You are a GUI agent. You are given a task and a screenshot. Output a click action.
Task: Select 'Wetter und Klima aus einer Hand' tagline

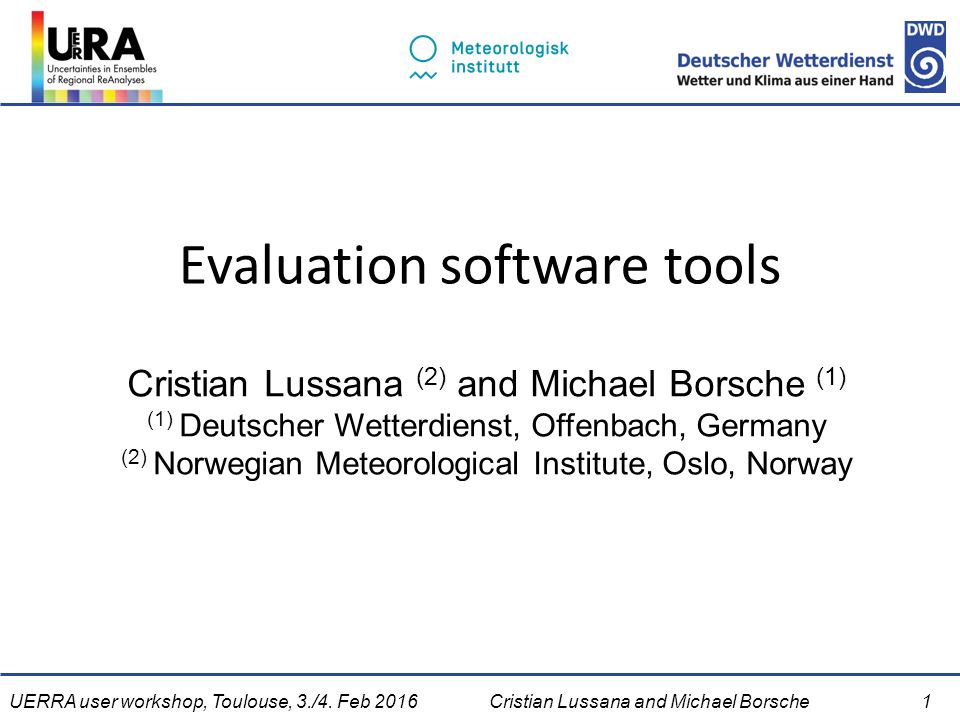tap(785, 80)
